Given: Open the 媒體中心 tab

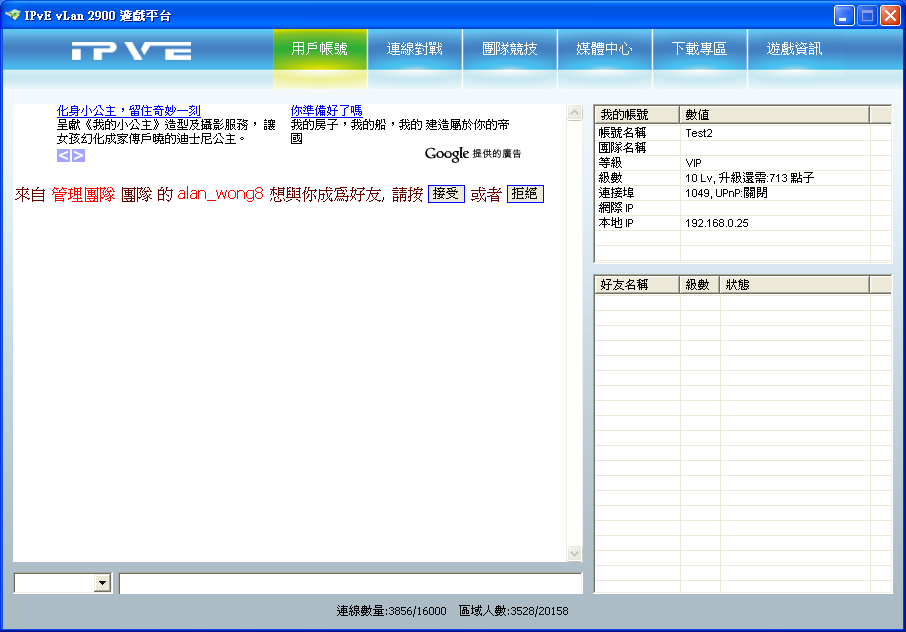Looking at the screenshot, I should coord(604,49).
